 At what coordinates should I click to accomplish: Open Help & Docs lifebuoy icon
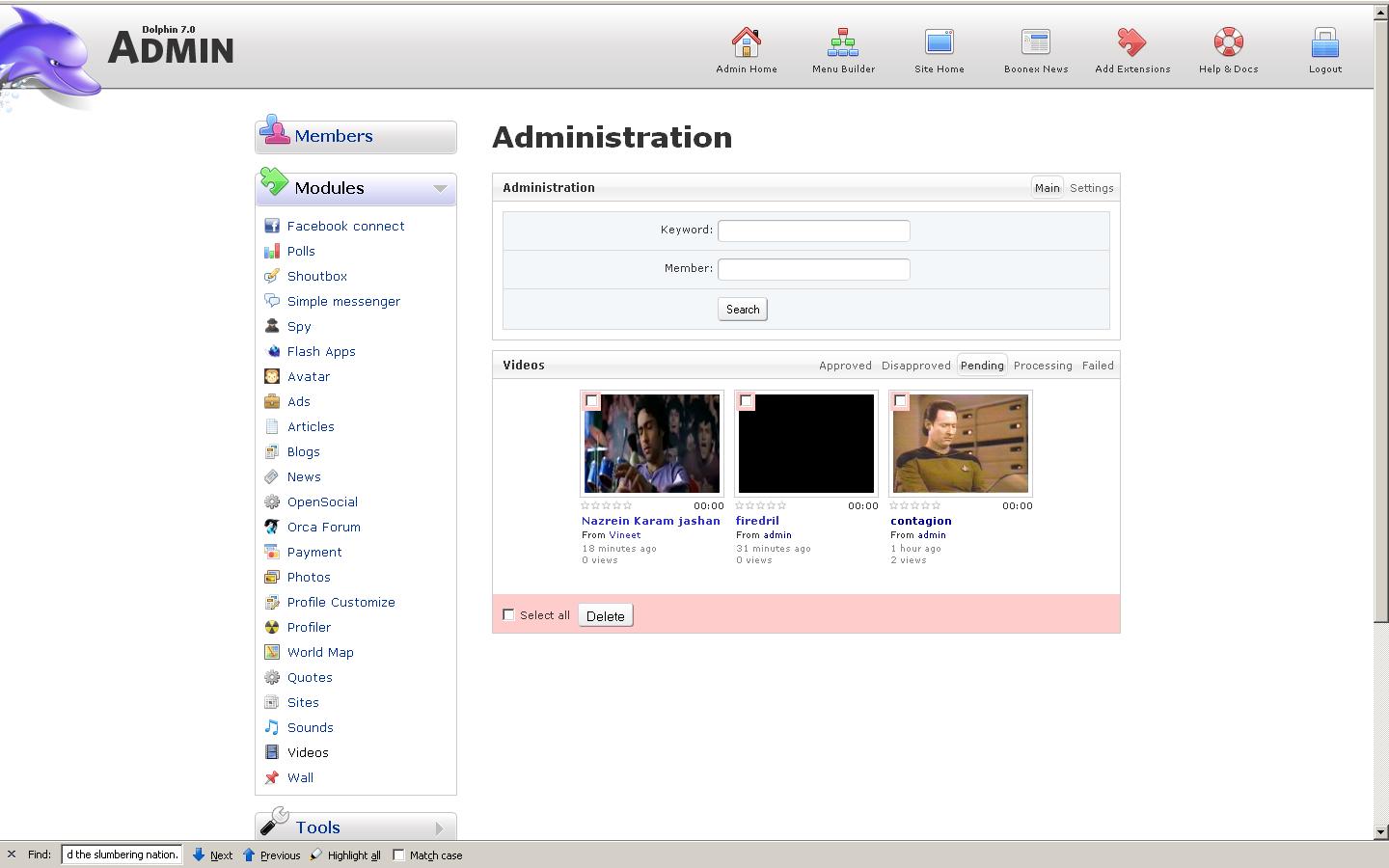(x=1228, y=42)
